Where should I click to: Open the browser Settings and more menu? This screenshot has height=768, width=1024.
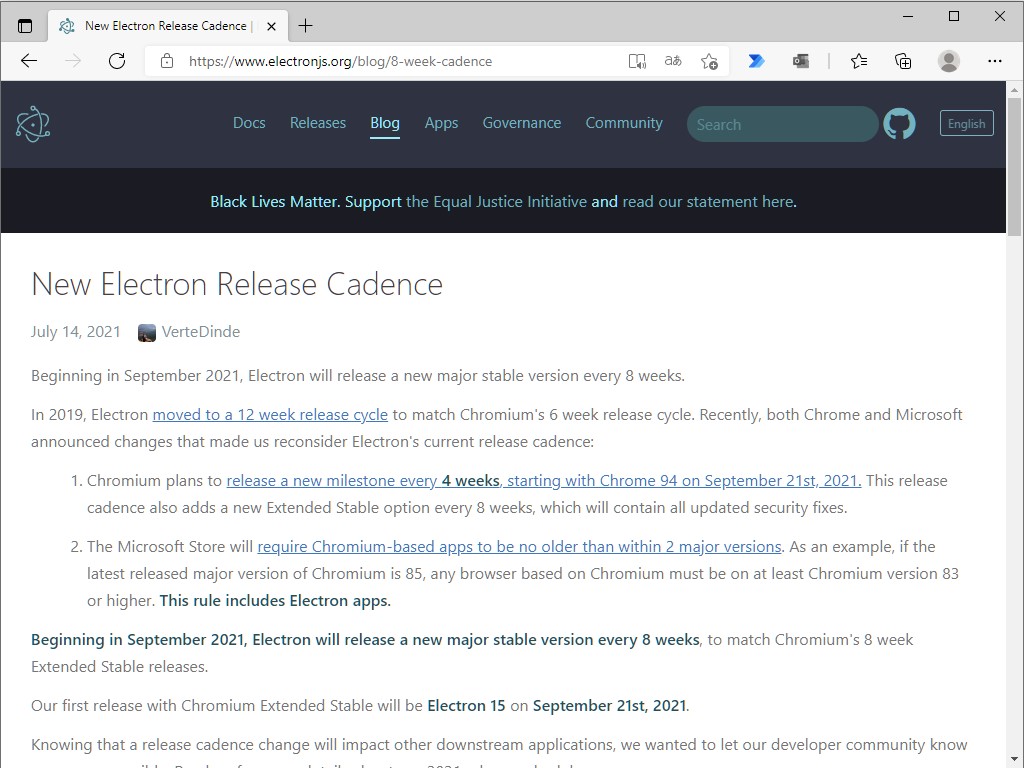pos(995,61)
